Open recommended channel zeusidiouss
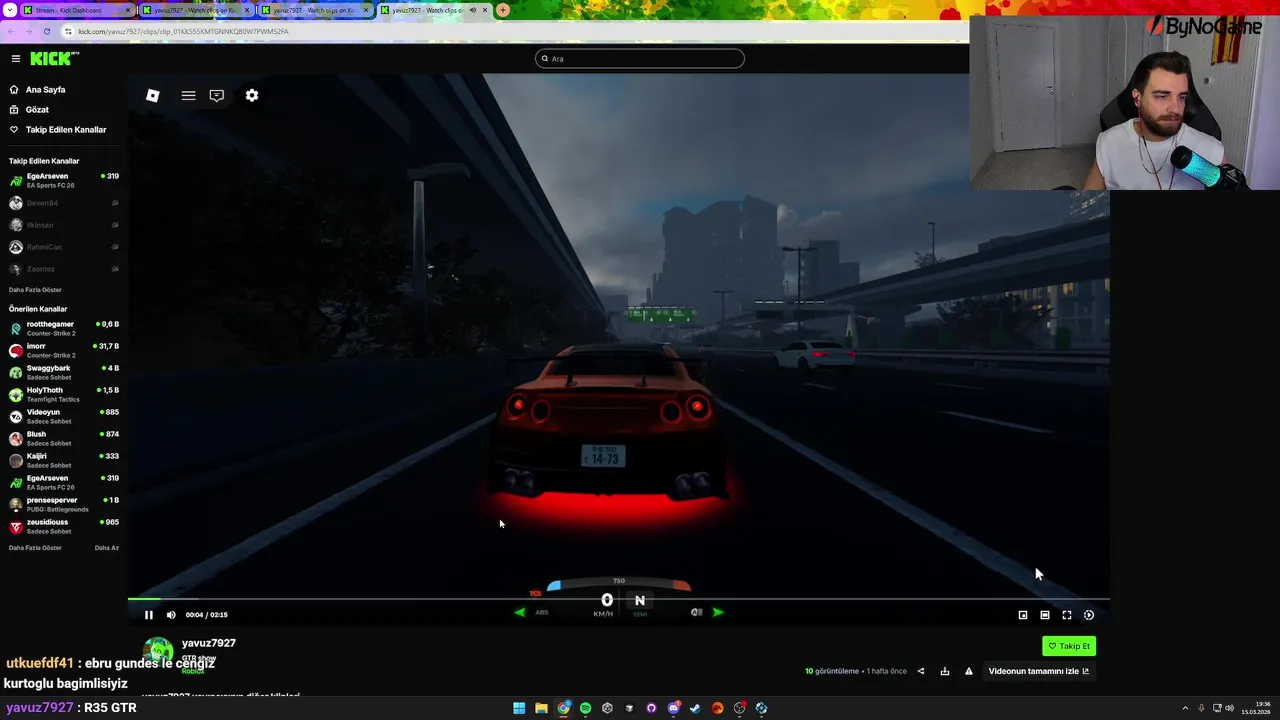The height and width of the screenshot is (720, 1280). click(64, 526)
